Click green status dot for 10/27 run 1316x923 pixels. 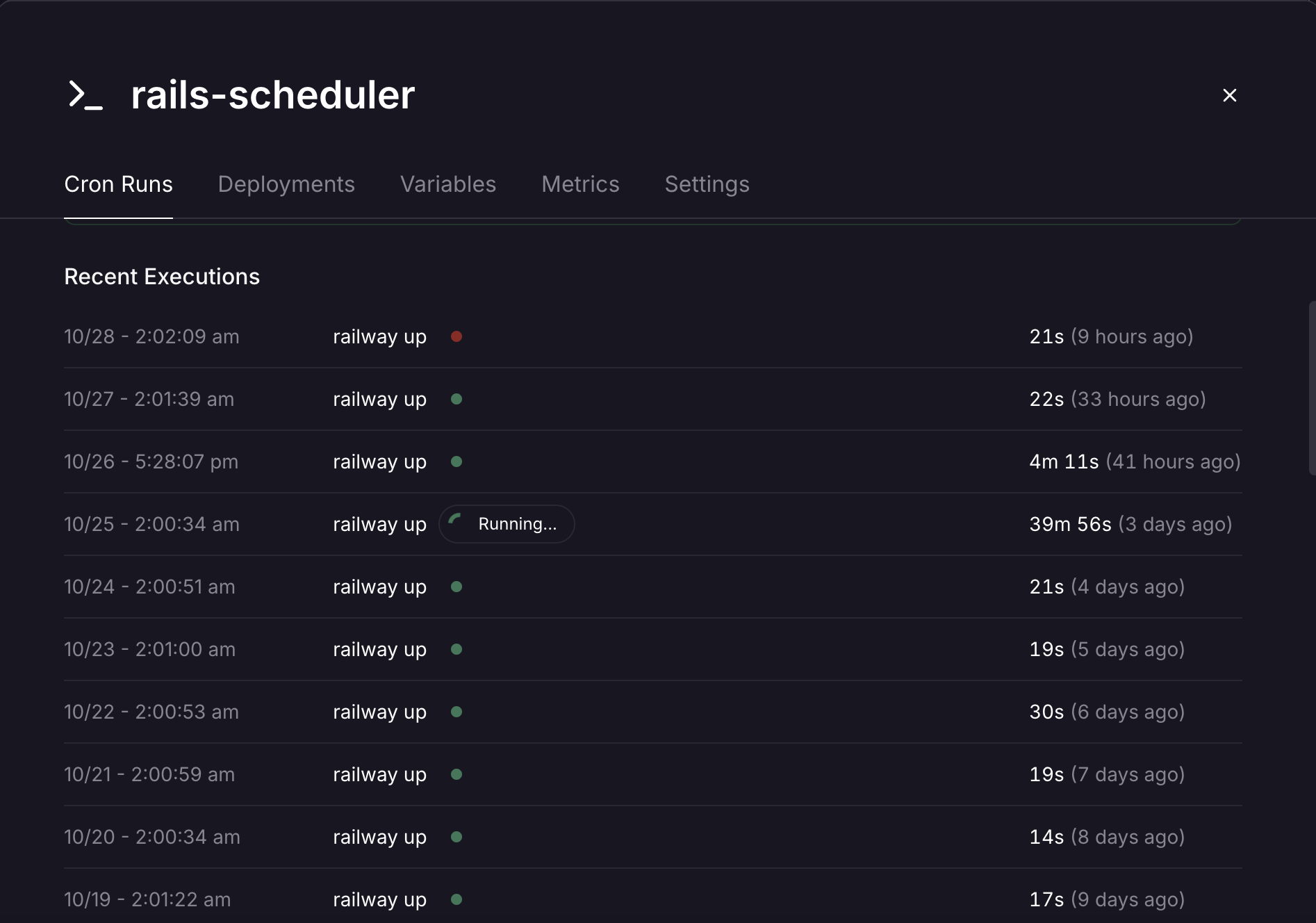point(457,400)
